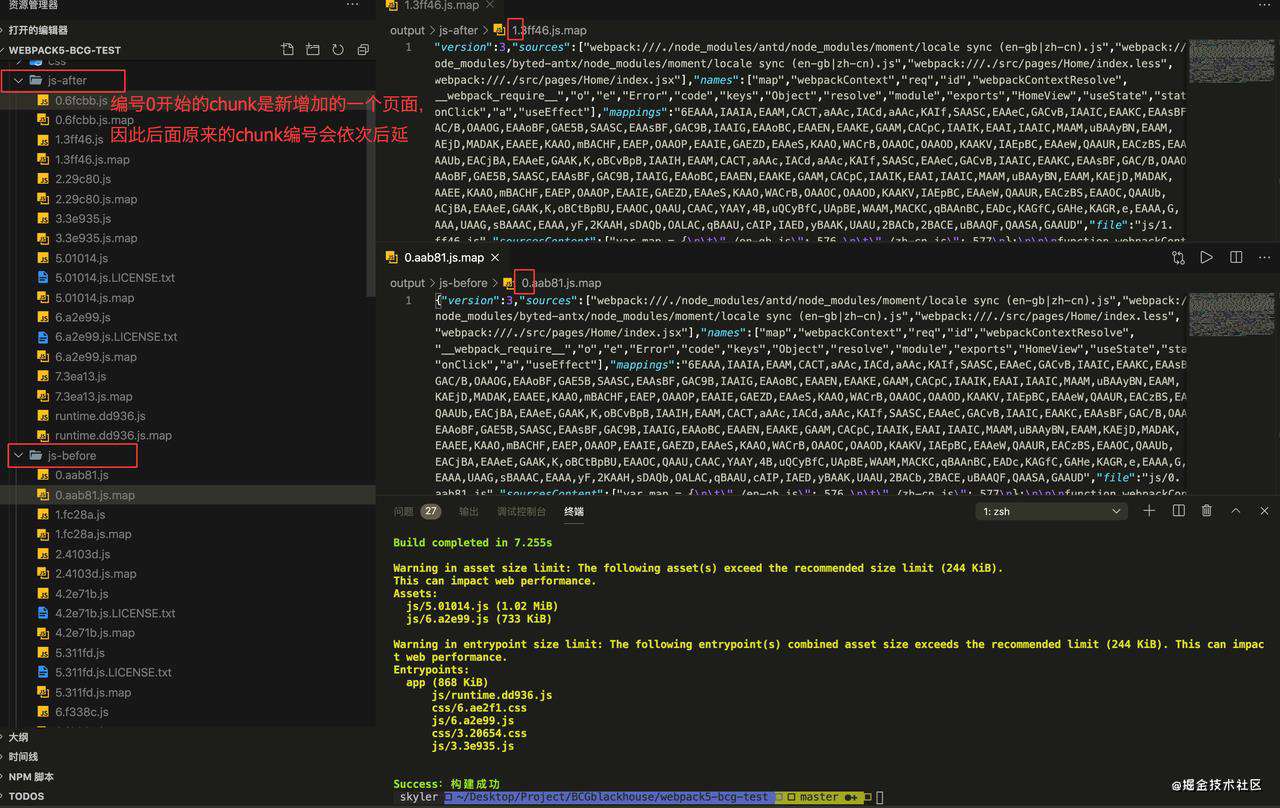Open compare changes icon in lower editor
1280x808 pixels.
(1179, 257)
